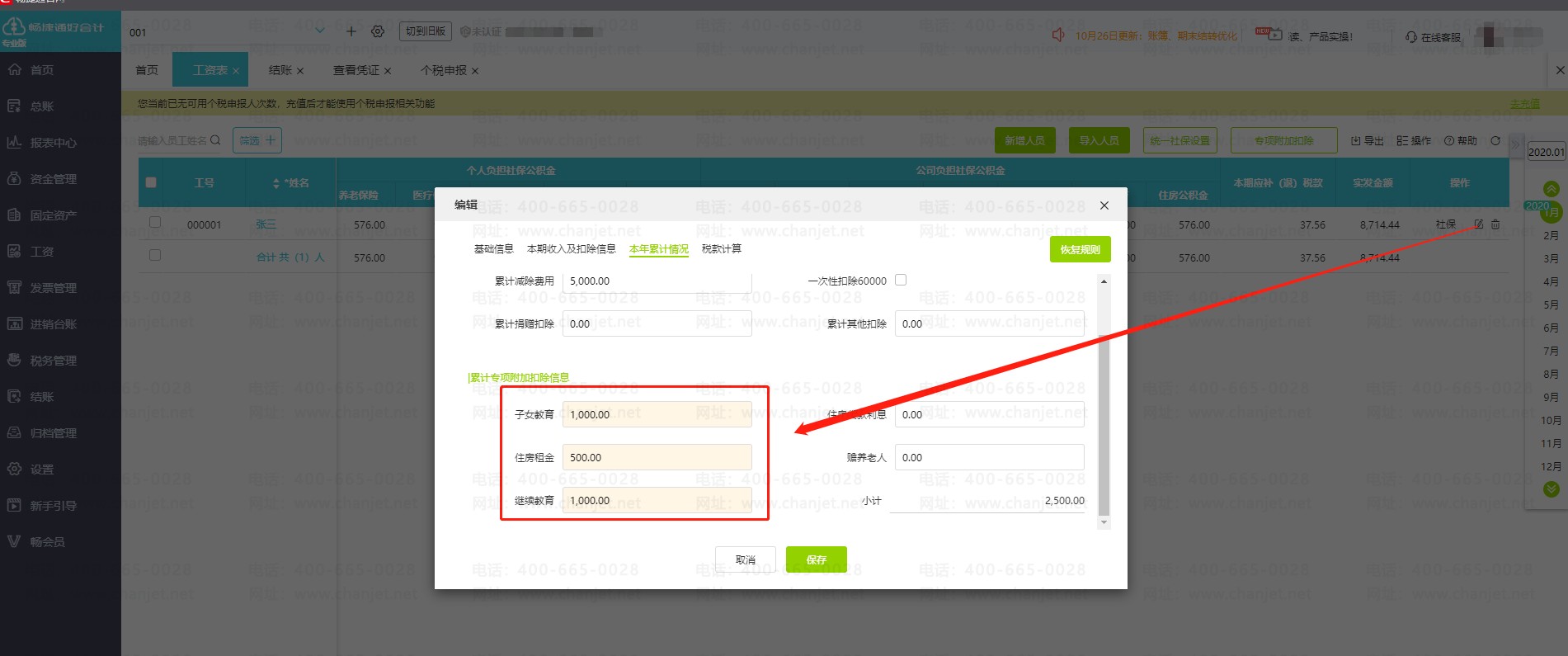Click the green down arrow under month list
The height and width of the screenshot is (656, 1568).
pyautogui.click(x=1552, y=489)
